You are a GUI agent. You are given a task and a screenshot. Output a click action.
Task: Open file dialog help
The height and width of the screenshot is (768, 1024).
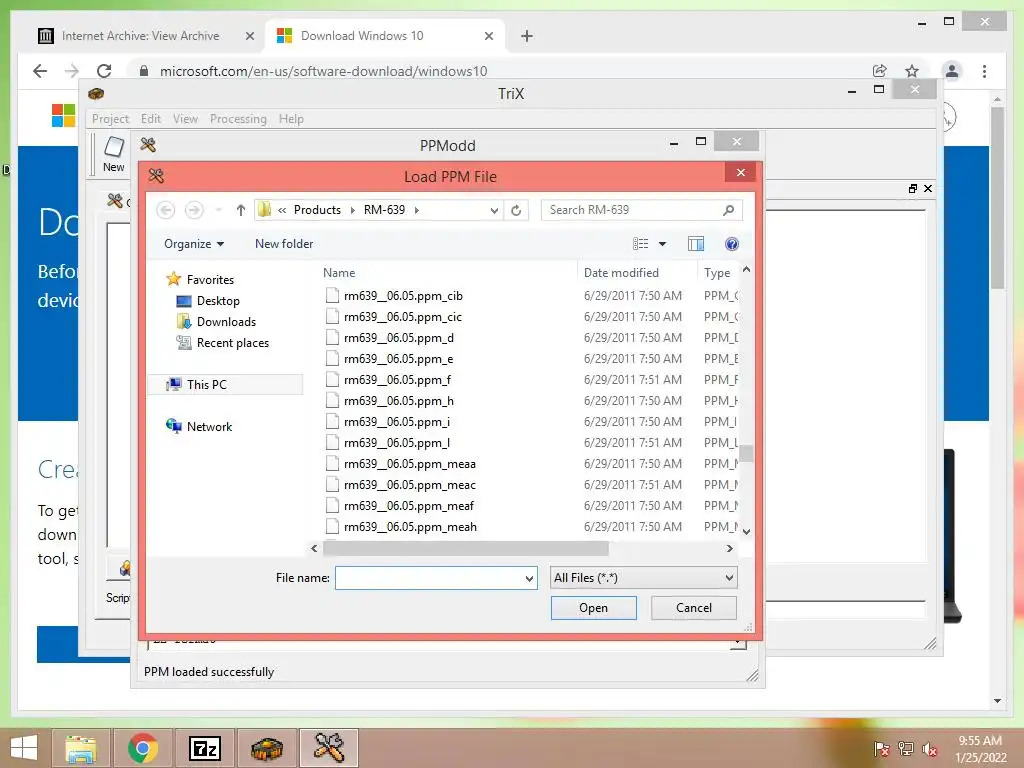click(x=732, y=244)
